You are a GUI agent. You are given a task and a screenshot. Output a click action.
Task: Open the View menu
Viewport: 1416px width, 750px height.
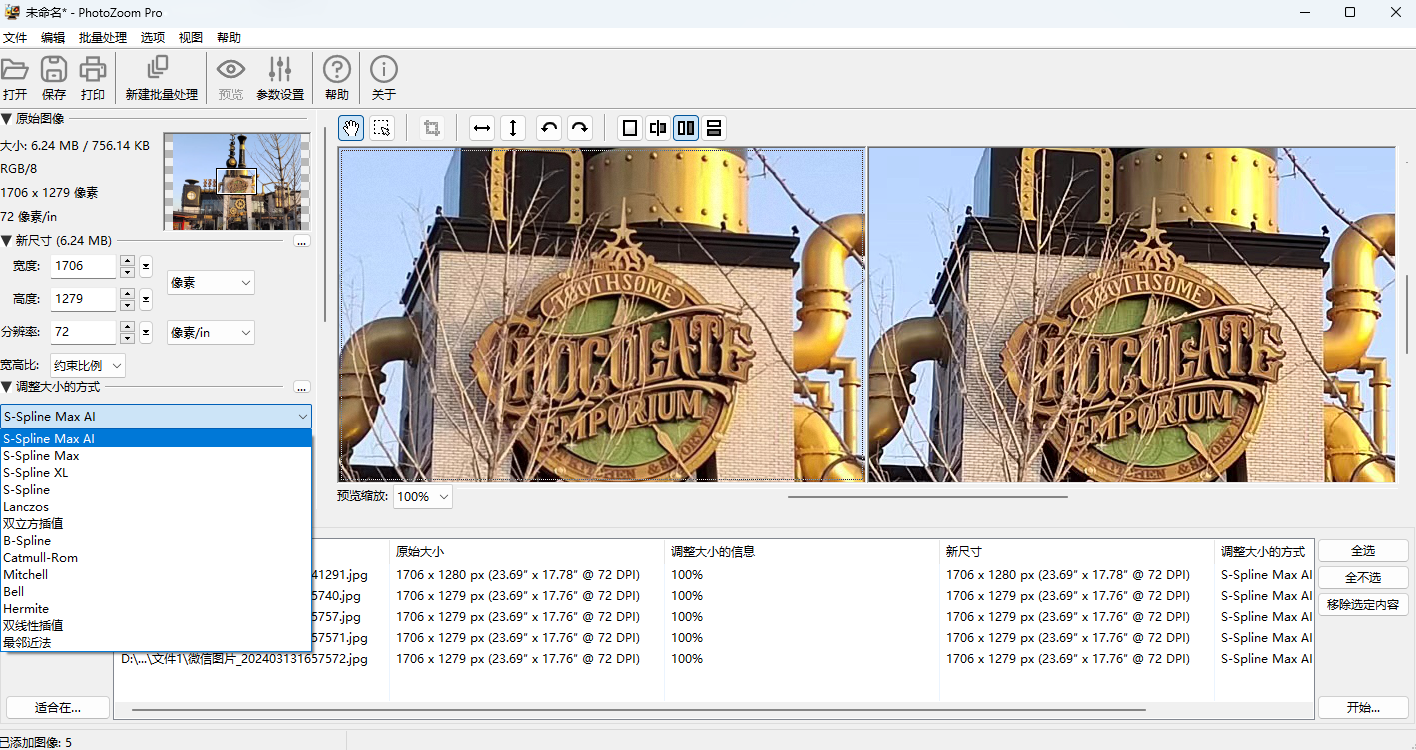[190, 38]
